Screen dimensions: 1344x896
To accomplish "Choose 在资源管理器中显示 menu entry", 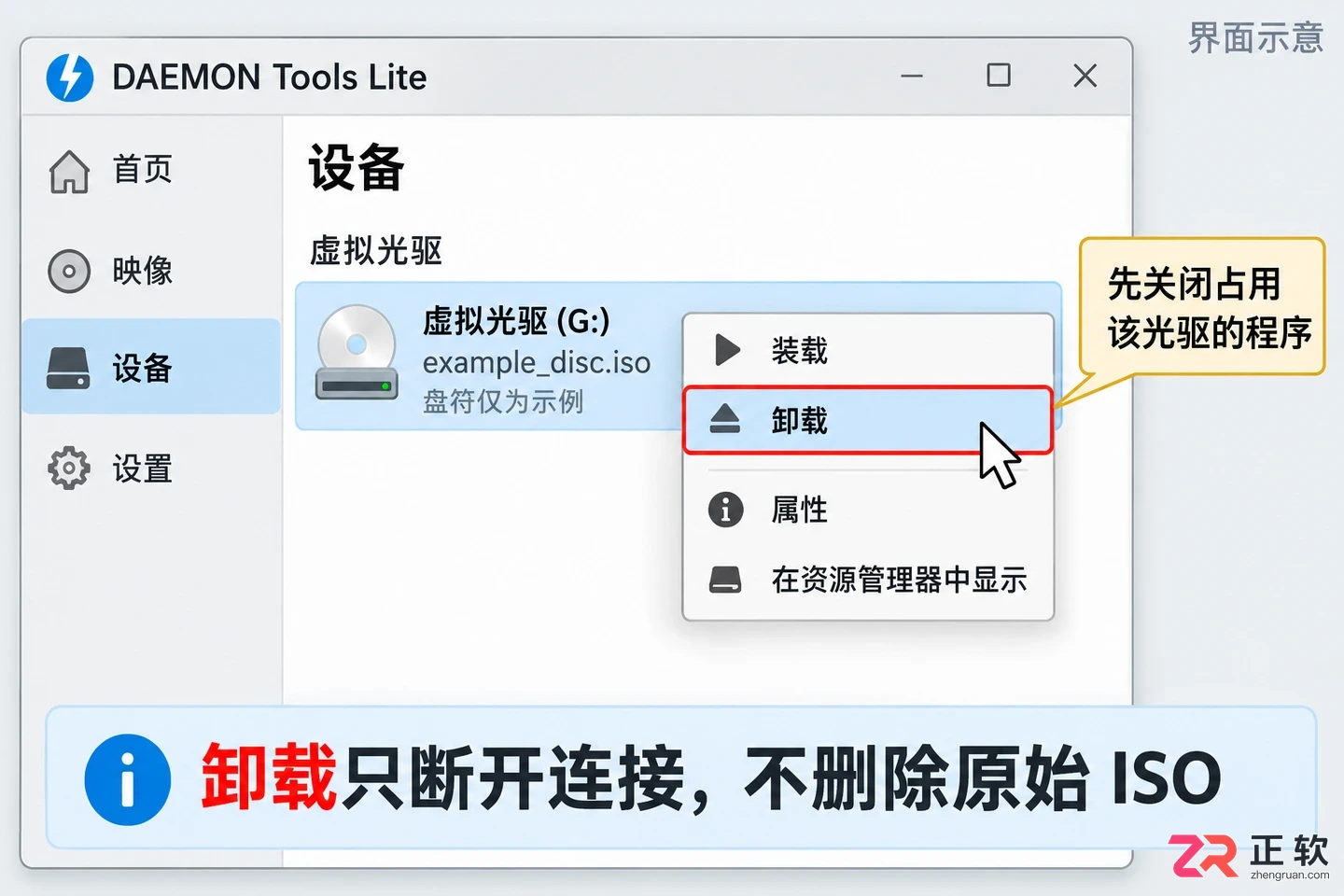I will [x=900, y=580].
